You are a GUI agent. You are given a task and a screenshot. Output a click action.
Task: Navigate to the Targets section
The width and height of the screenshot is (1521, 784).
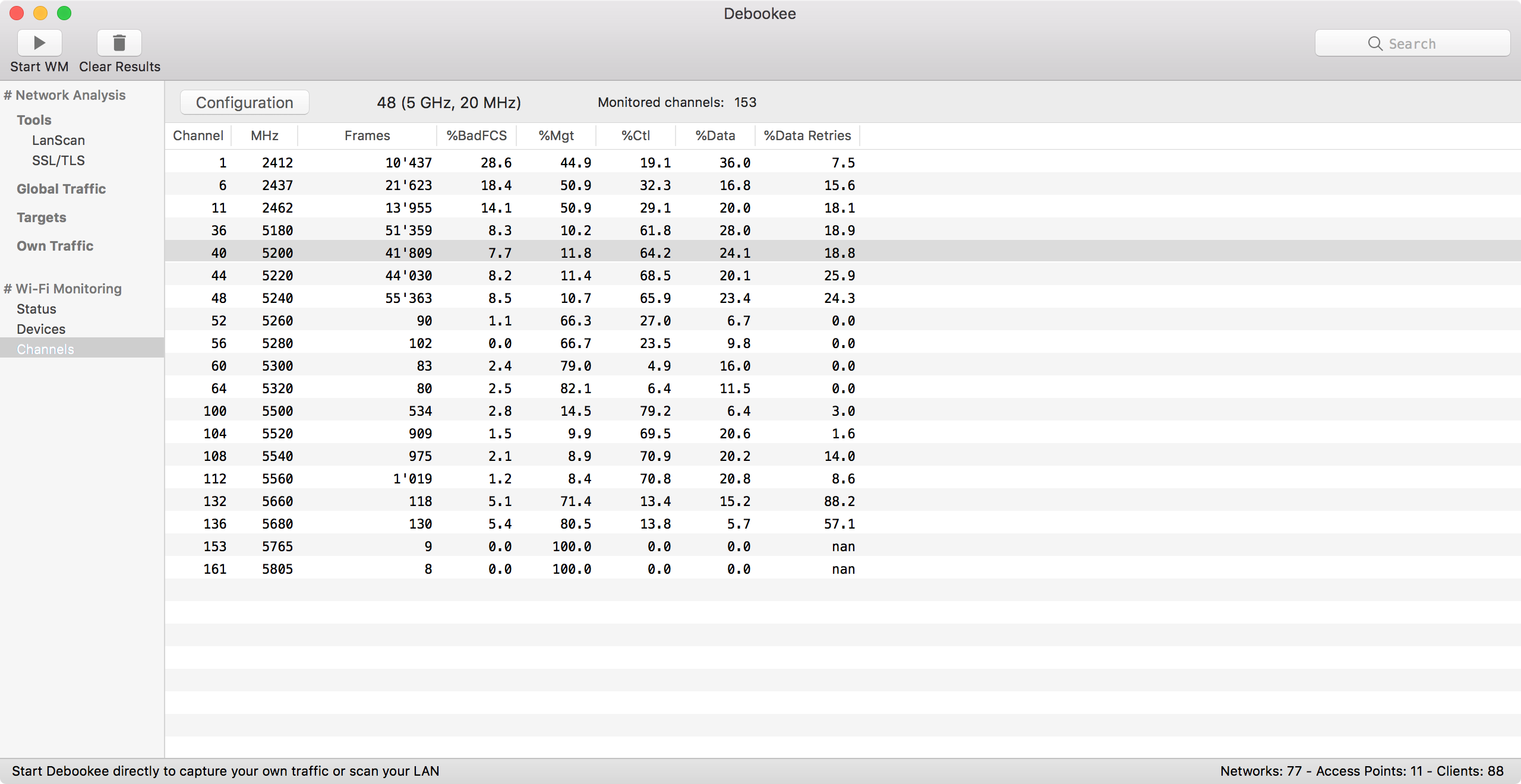coord(42,216)
